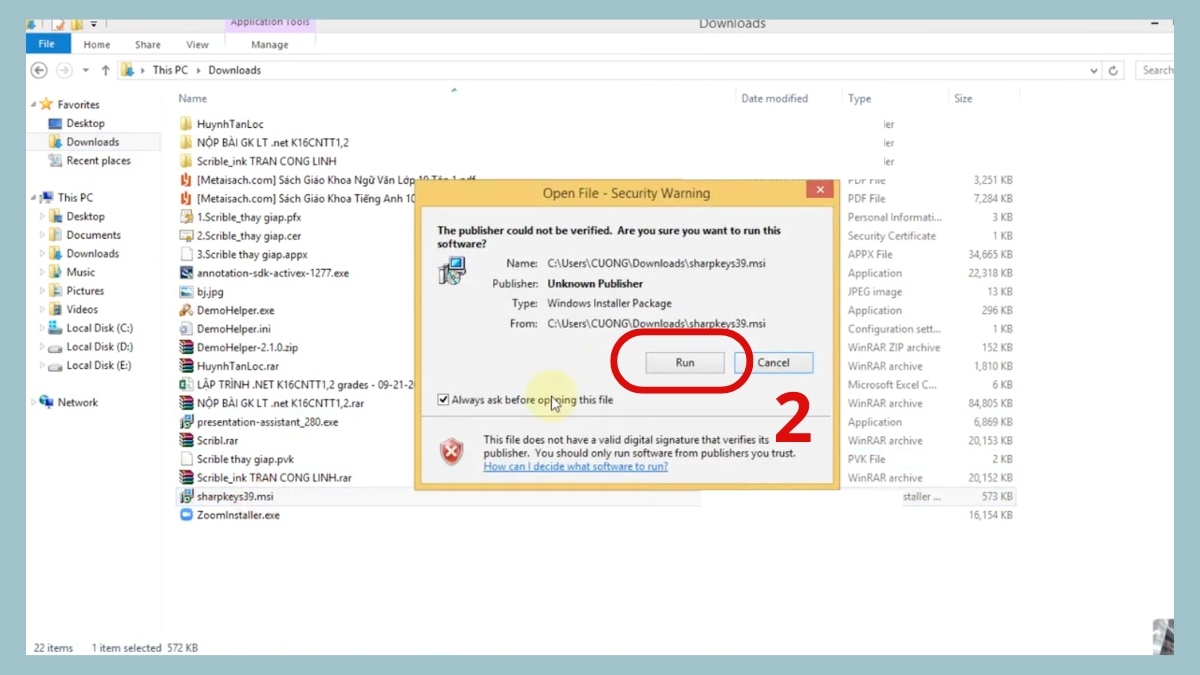Select the sharpkeys39.msi file icon
Image resolution: width=1200 pixels, height=675 pixels.
click(186, 496)
